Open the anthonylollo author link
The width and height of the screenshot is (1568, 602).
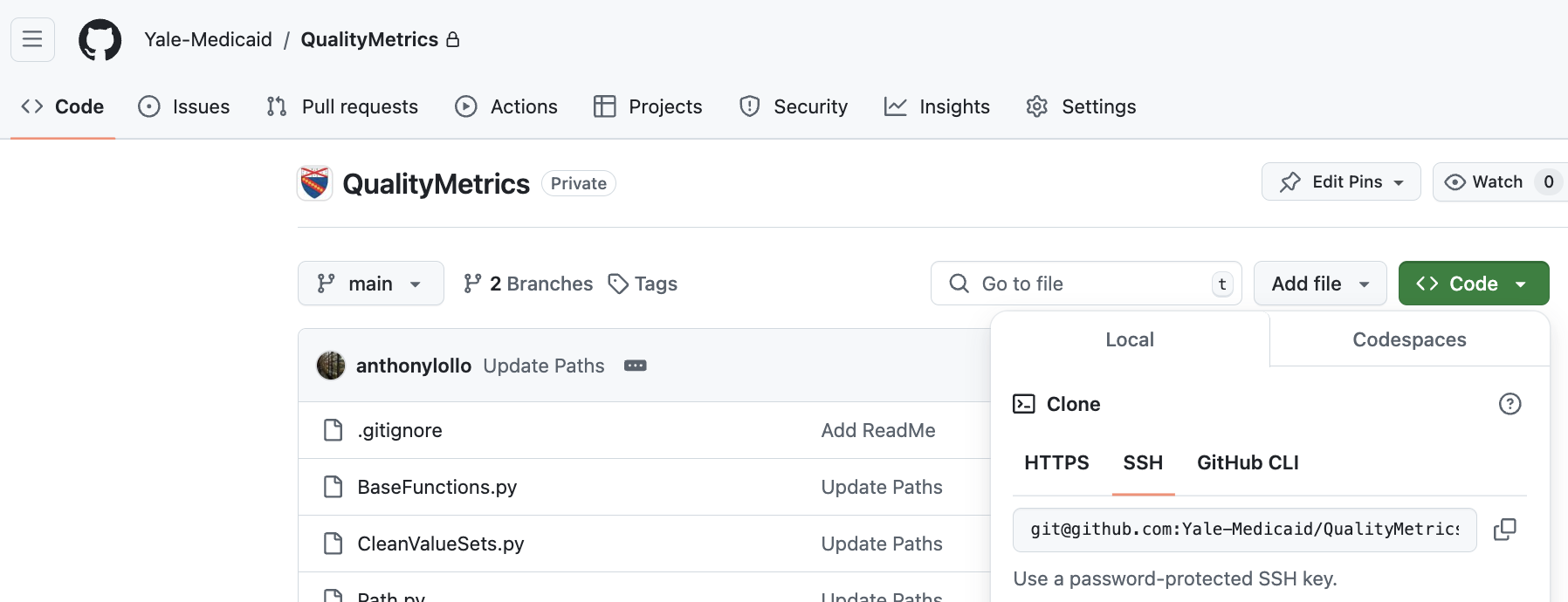click(x=414, y=366)
